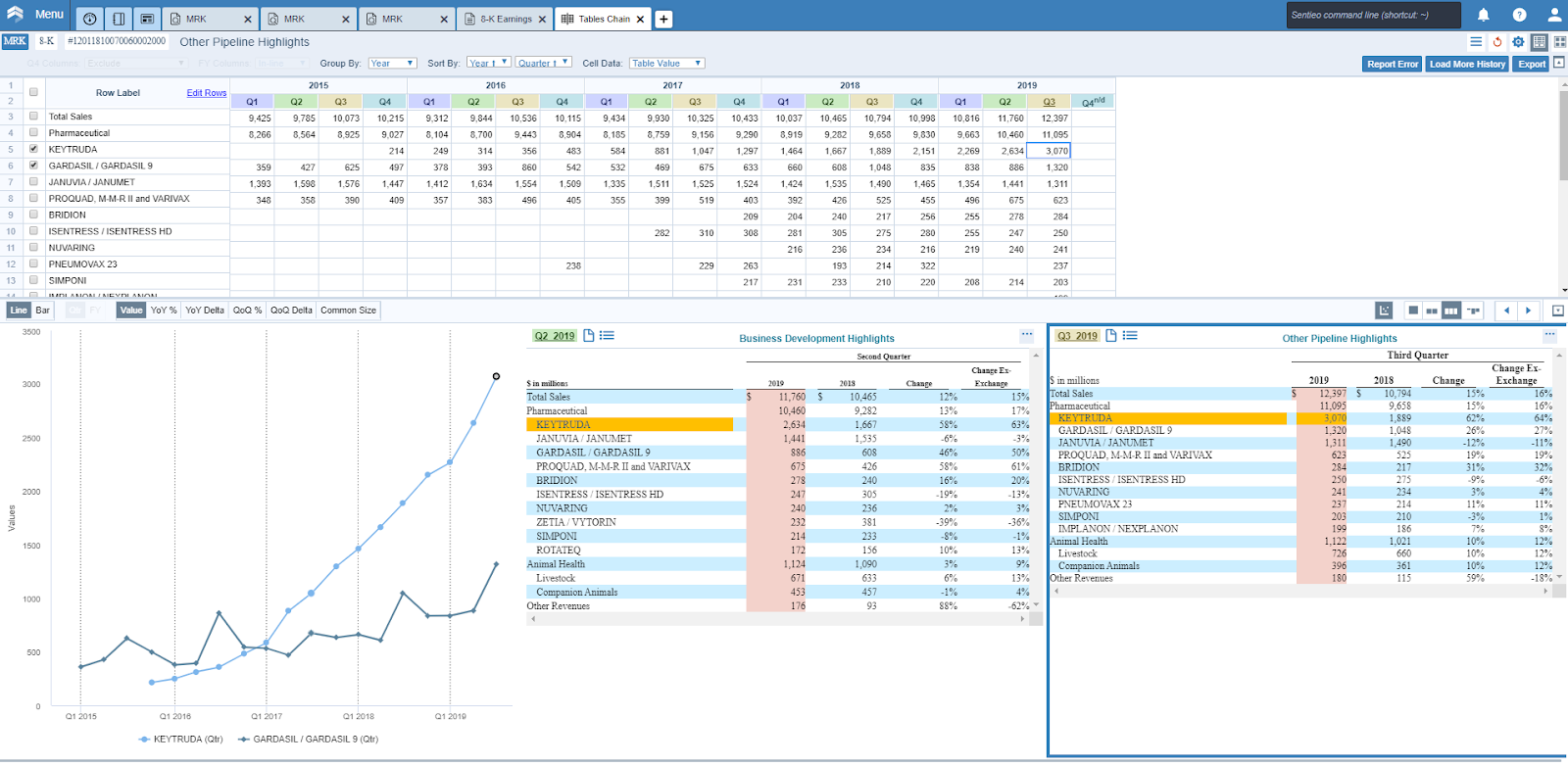This screenshot has height=766, width=1568.
Task: Select the table-with-panels layout icon
Action: pyautogui.click(x=1540, y=41)
